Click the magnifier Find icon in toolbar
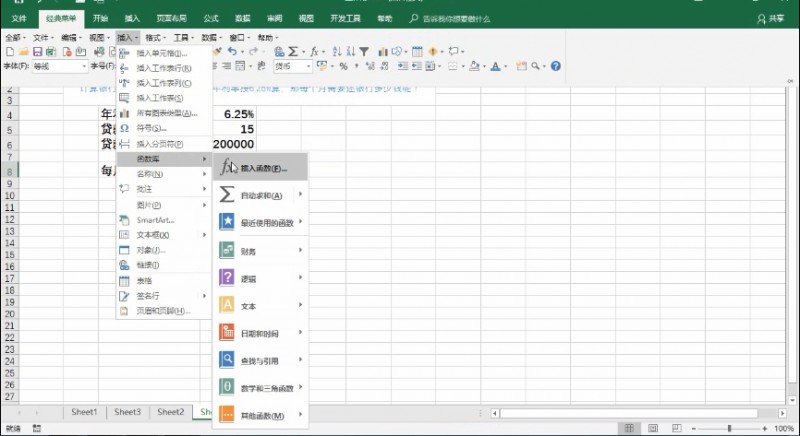The width and height of the screenshot is (800, 436). 535,66
